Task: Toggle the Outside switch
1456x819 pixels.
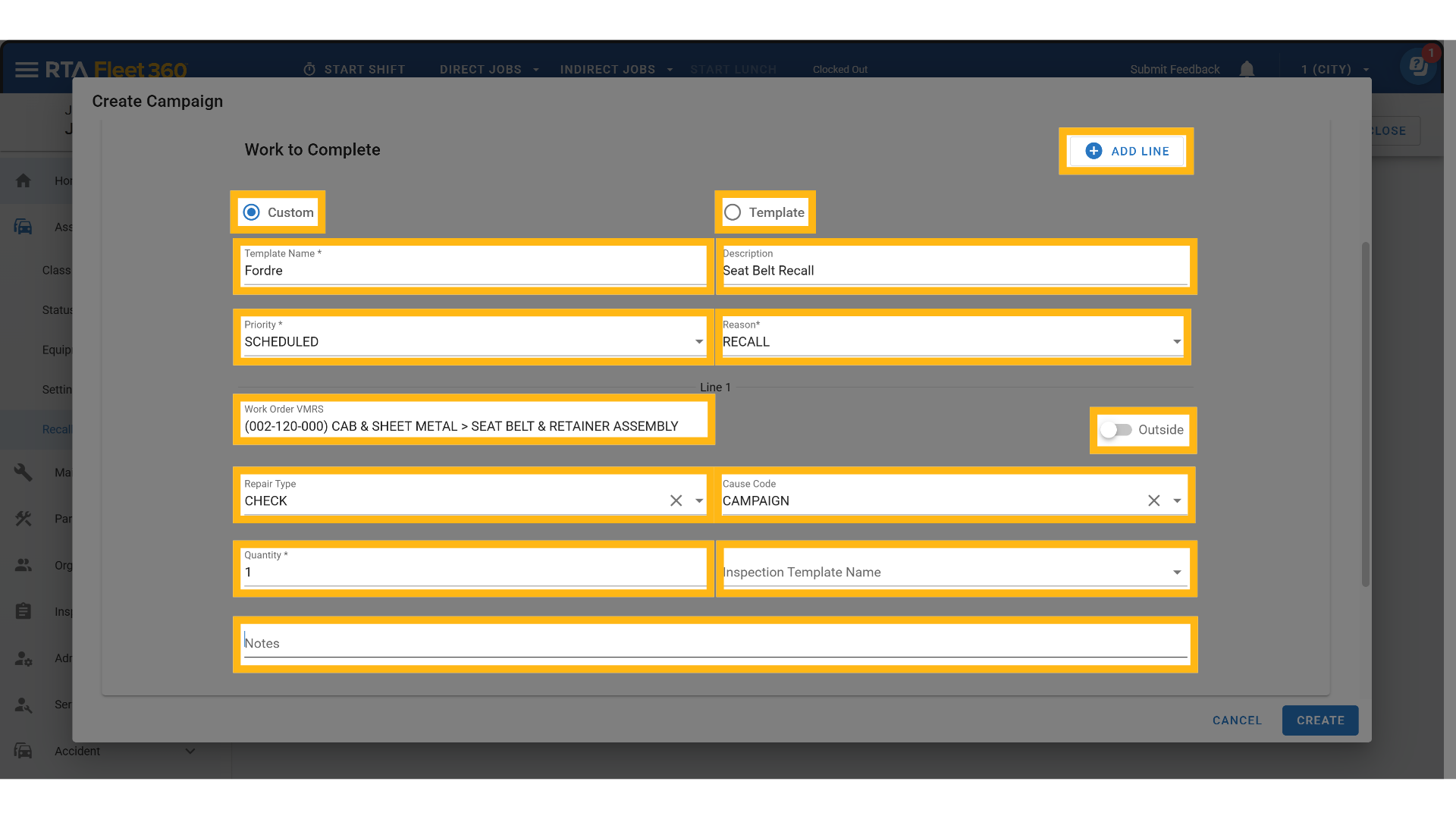Action: 1116,430
